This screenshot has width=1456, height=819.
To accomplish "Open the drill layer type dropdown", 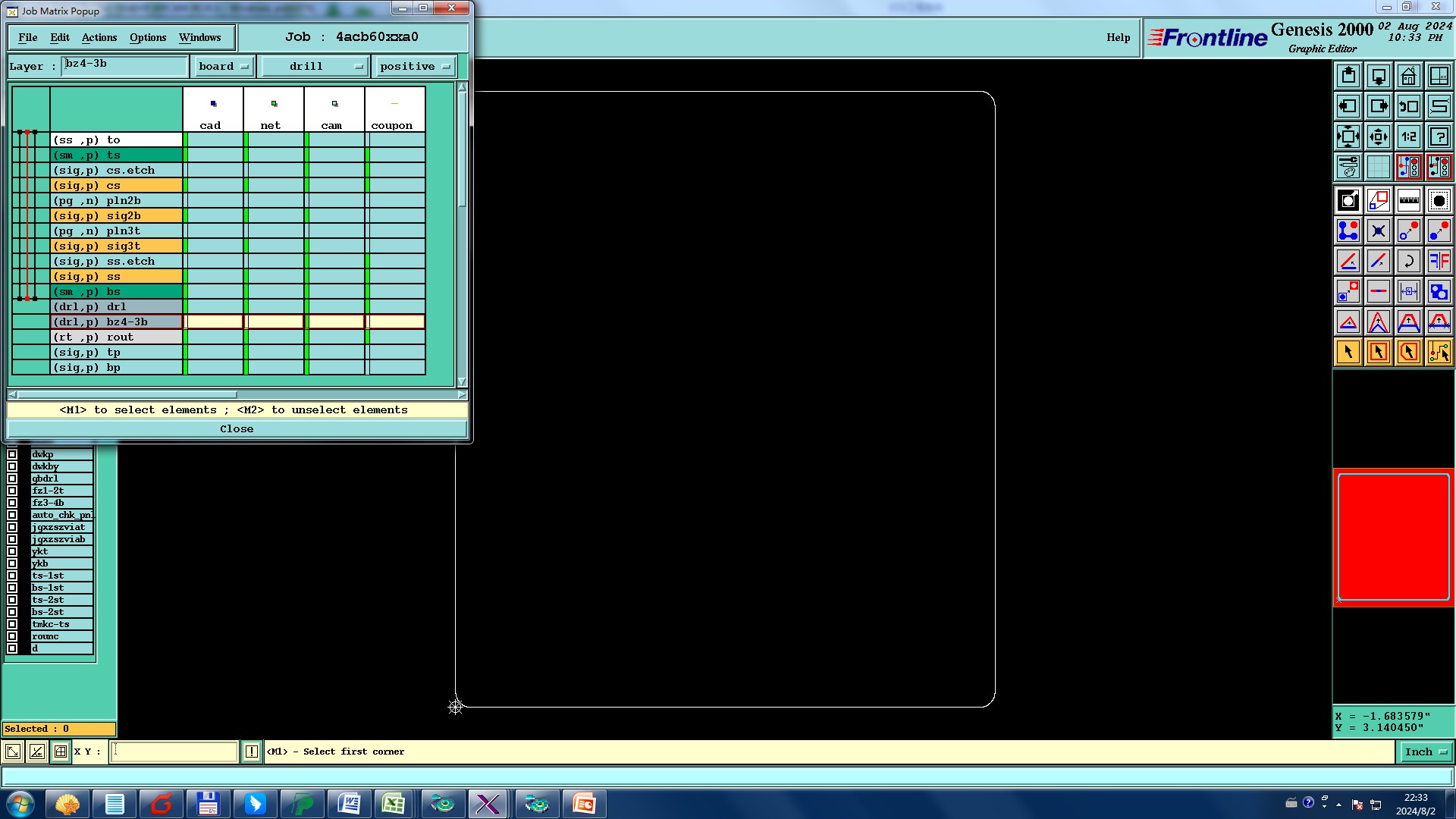I will pyautogui.click(x=315, y=67).
